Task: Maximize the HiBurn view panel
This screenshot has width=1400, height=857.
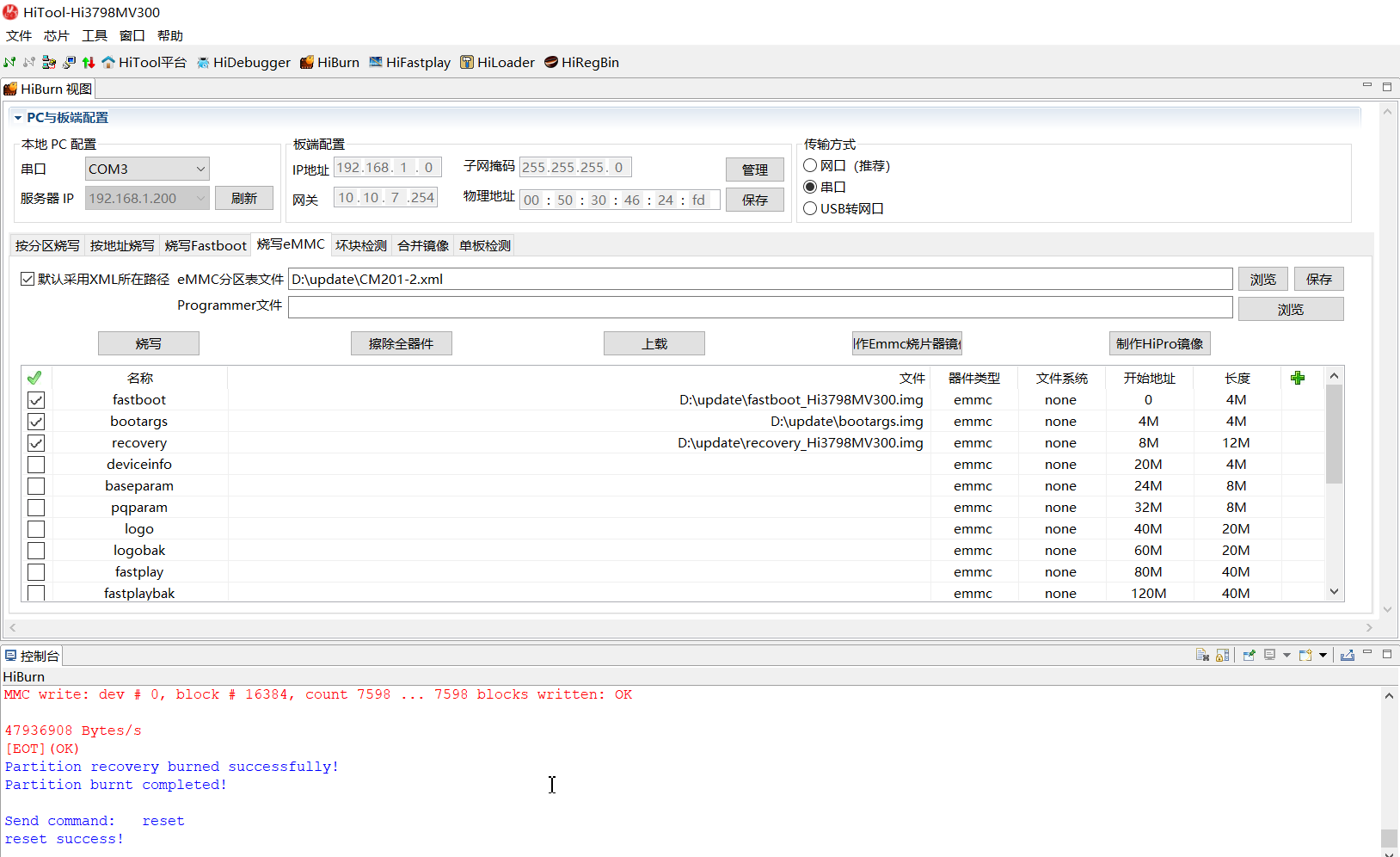Action: [x=1387, y=86]
